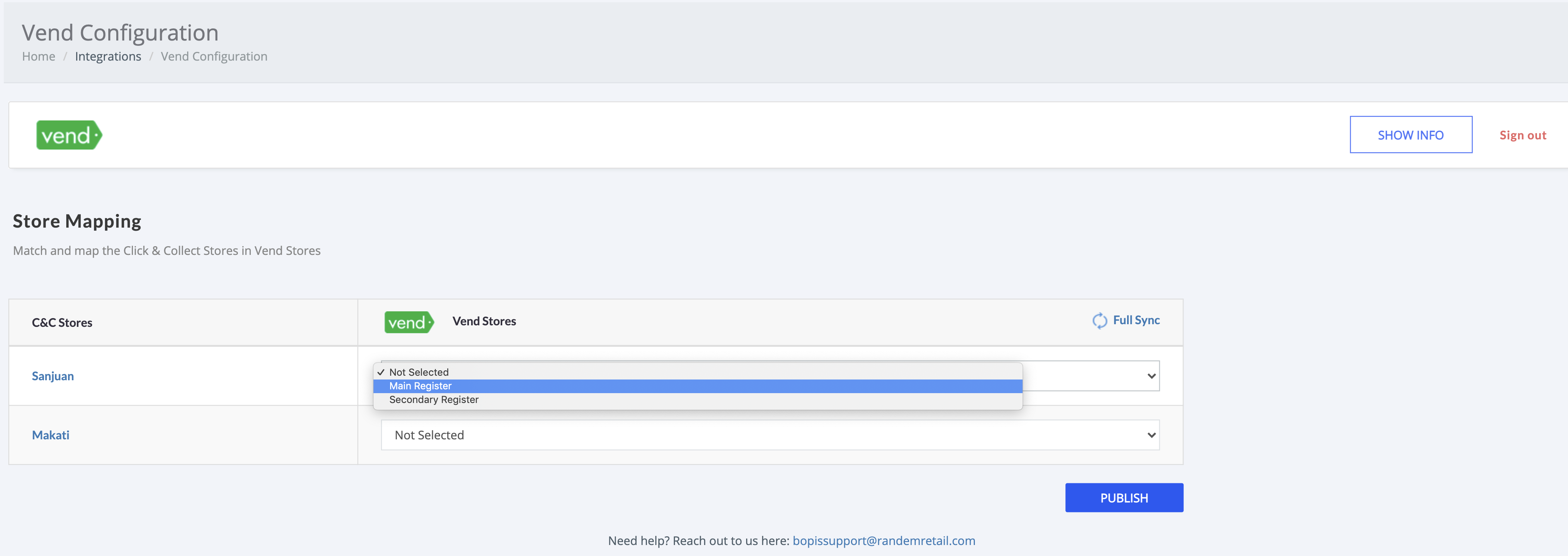1568x556 pixels.
Task: Choose Not Selected option in list
Action: click(x=698, y=372)
